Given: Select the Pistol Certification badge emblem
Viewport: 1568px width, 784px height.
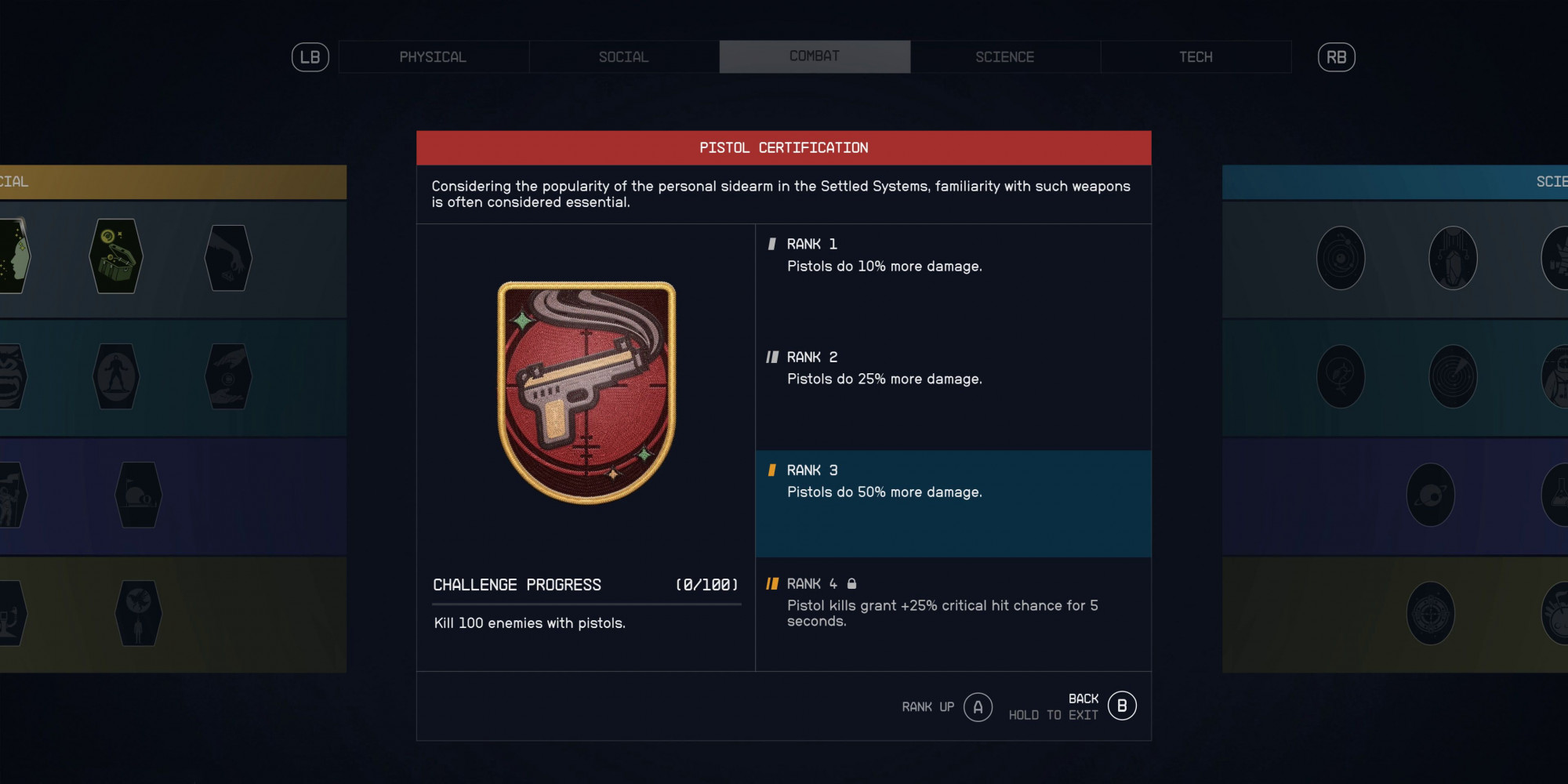Looking at the screenshot, I should click(x=586, y=392).
